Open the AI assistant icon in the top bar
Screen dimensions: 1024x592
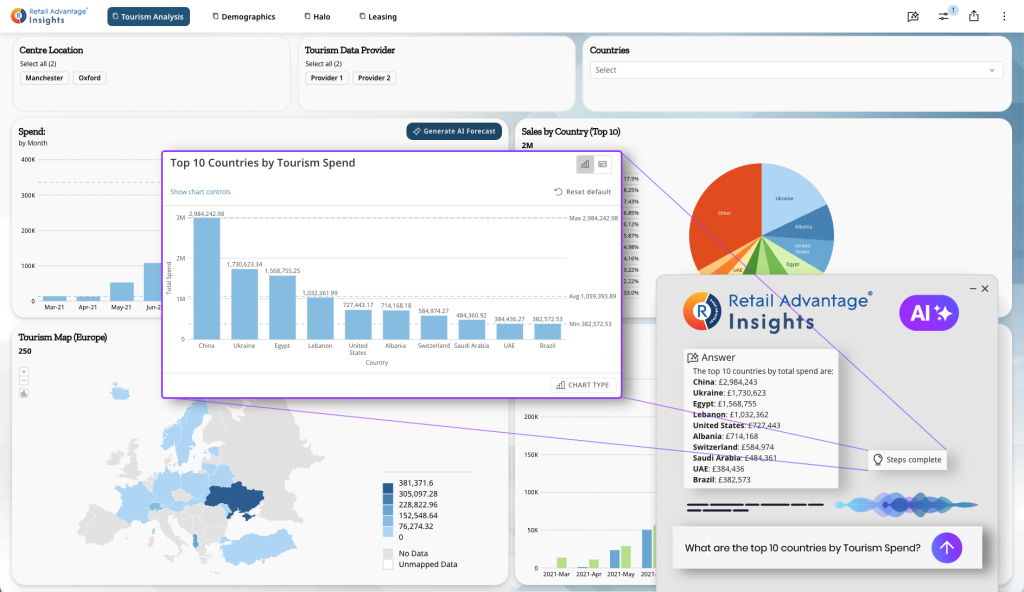912,16
